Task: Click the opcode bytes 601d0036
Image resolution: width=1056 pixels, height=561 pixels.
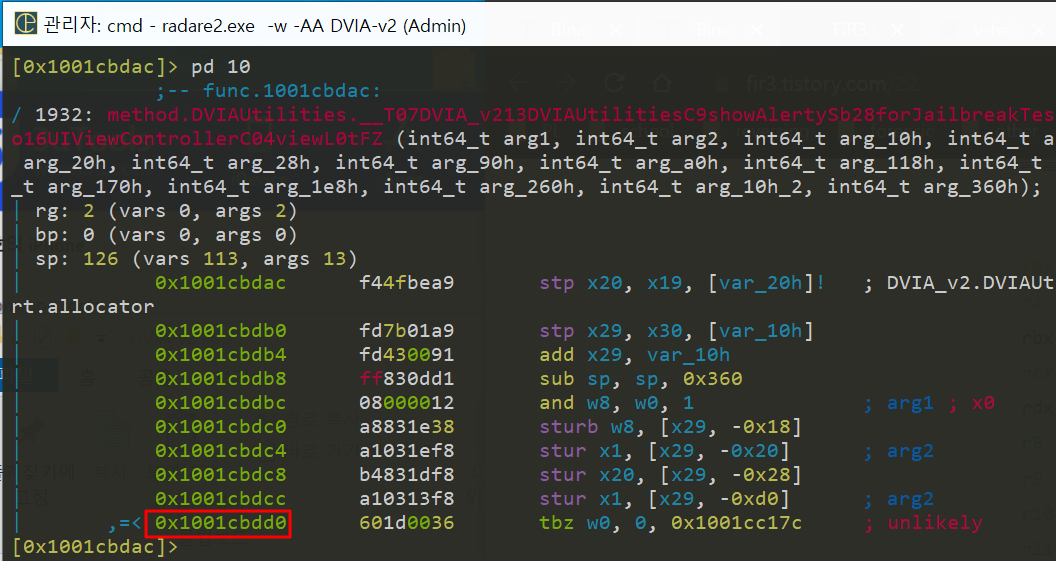Action: 407,523
